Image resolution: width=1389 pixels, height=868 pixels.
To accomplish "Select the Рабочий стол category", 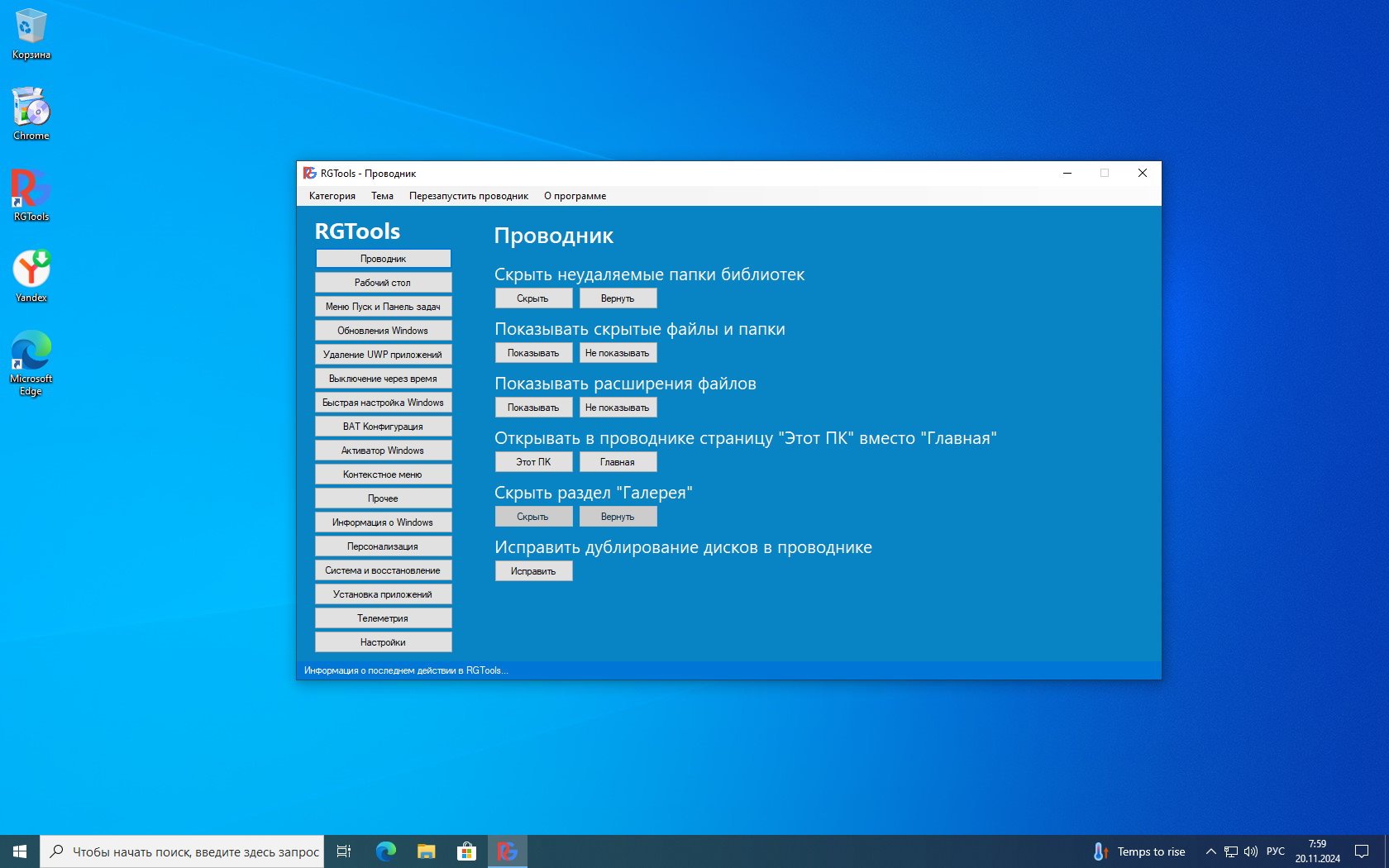I will [383, 283].
